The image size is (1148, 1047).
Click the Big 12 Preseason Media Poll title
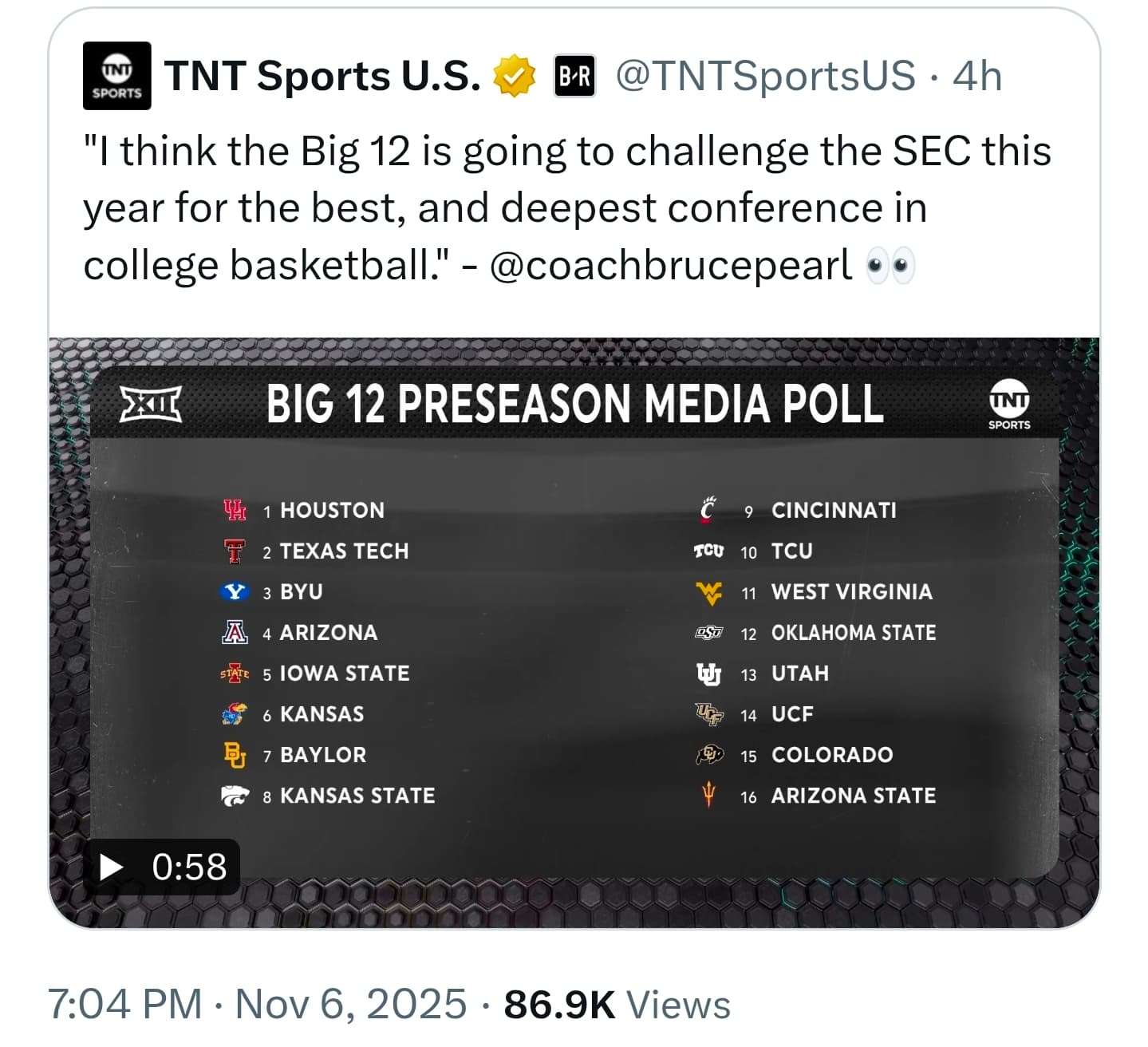tap(575, 403)
